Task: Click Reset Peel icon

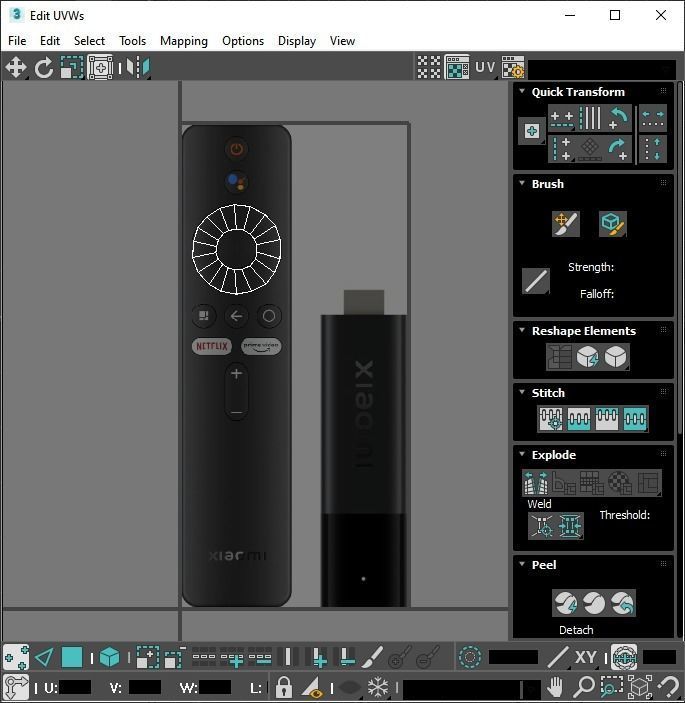Action: tap(622, 603)
